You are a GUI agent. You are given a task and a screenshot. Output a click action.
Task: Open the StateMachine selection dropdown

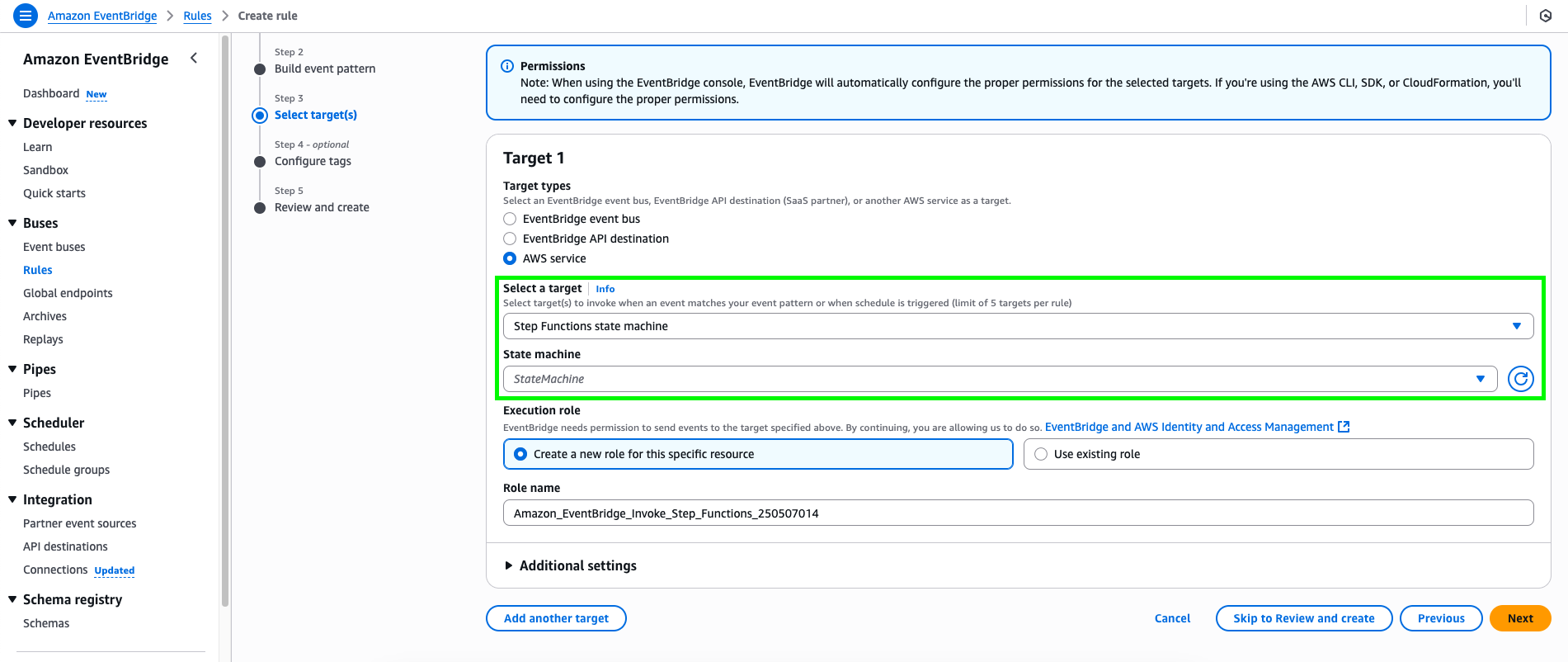(1000, 379)
